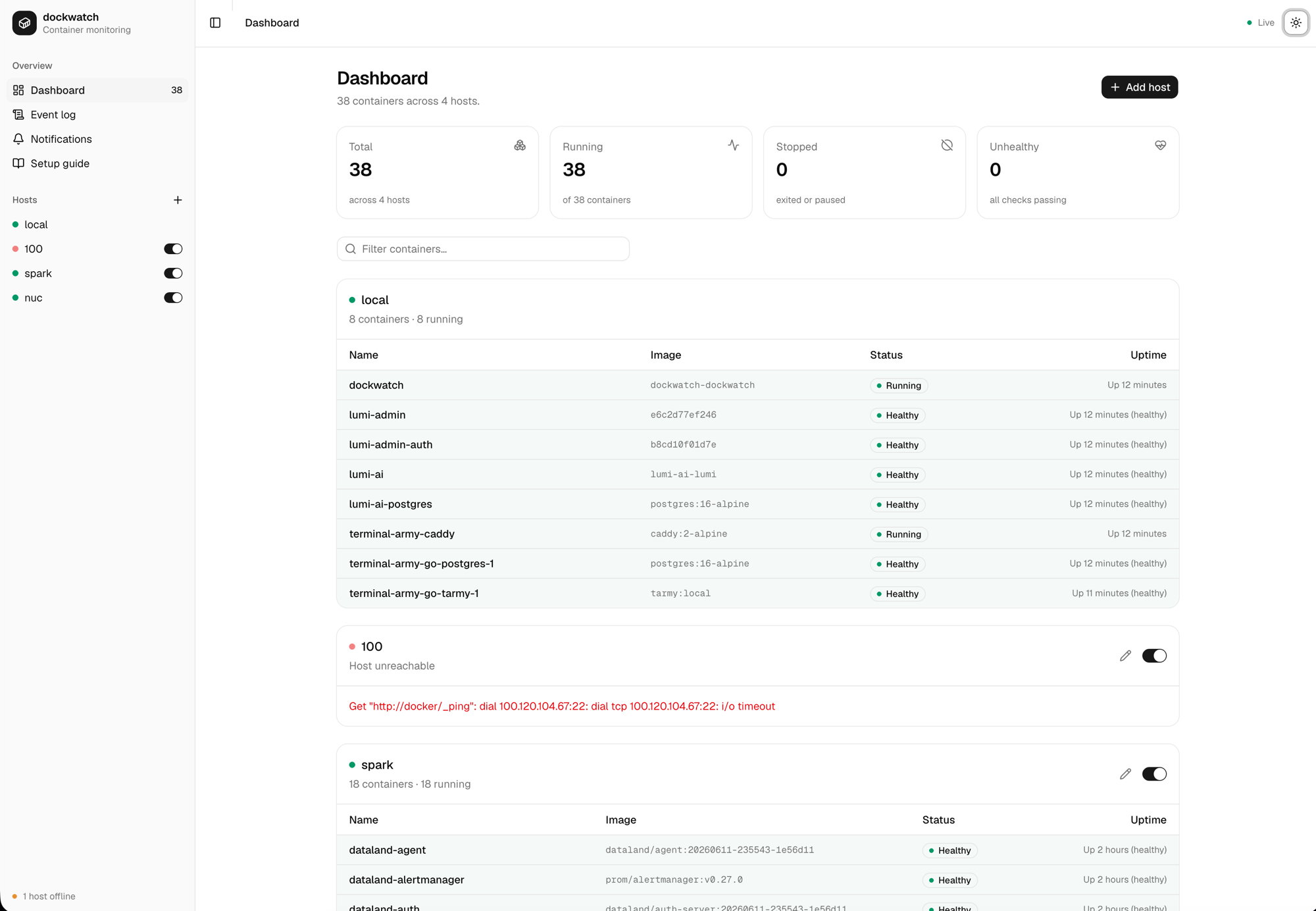Screen dimensions: 1316x911
Task: Click the Up 11 minutes (healthy) uptime
Action: [1119, 593]
